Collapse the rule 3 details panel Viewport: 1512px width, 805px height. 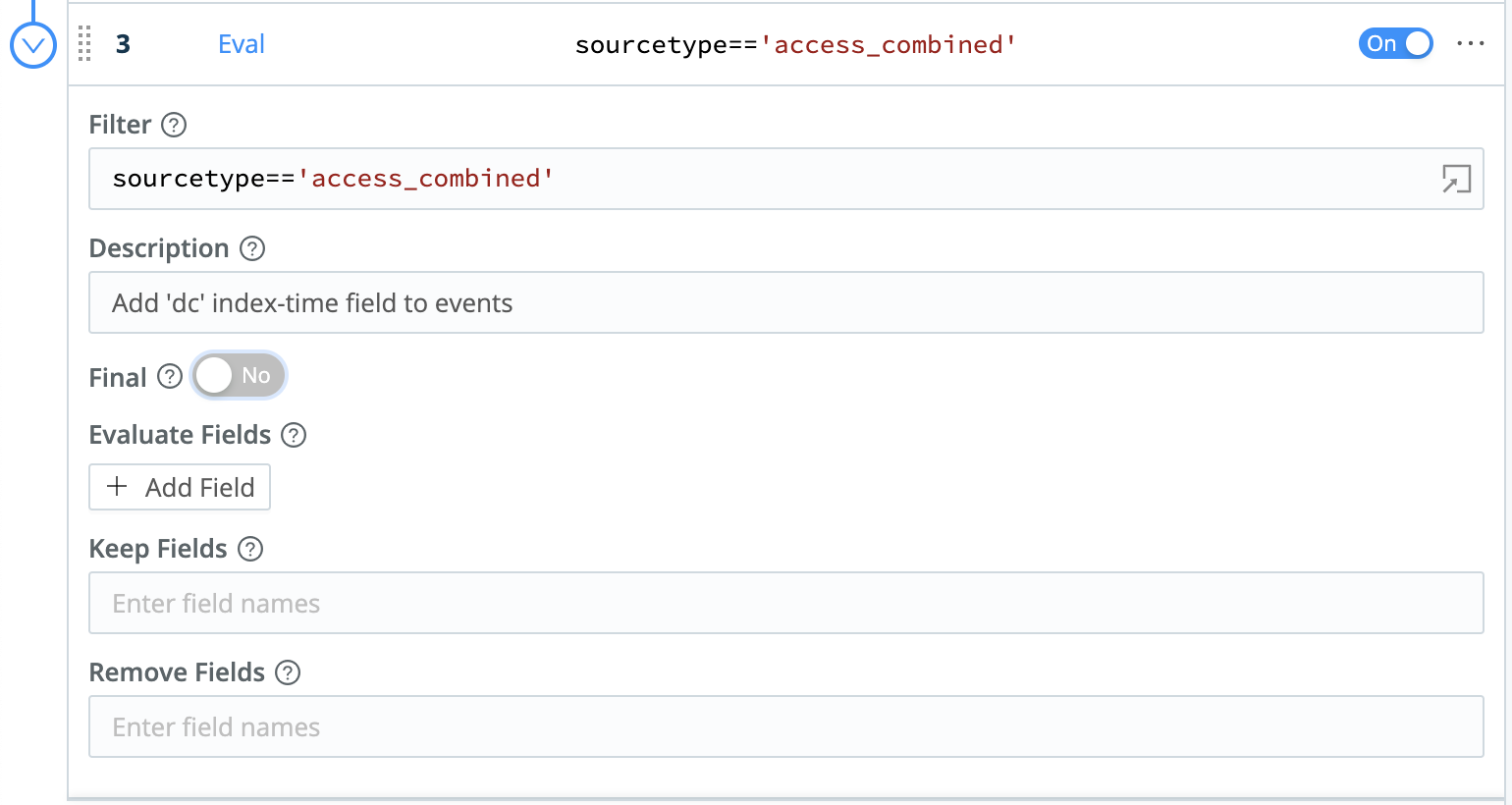tap(32, 43)
